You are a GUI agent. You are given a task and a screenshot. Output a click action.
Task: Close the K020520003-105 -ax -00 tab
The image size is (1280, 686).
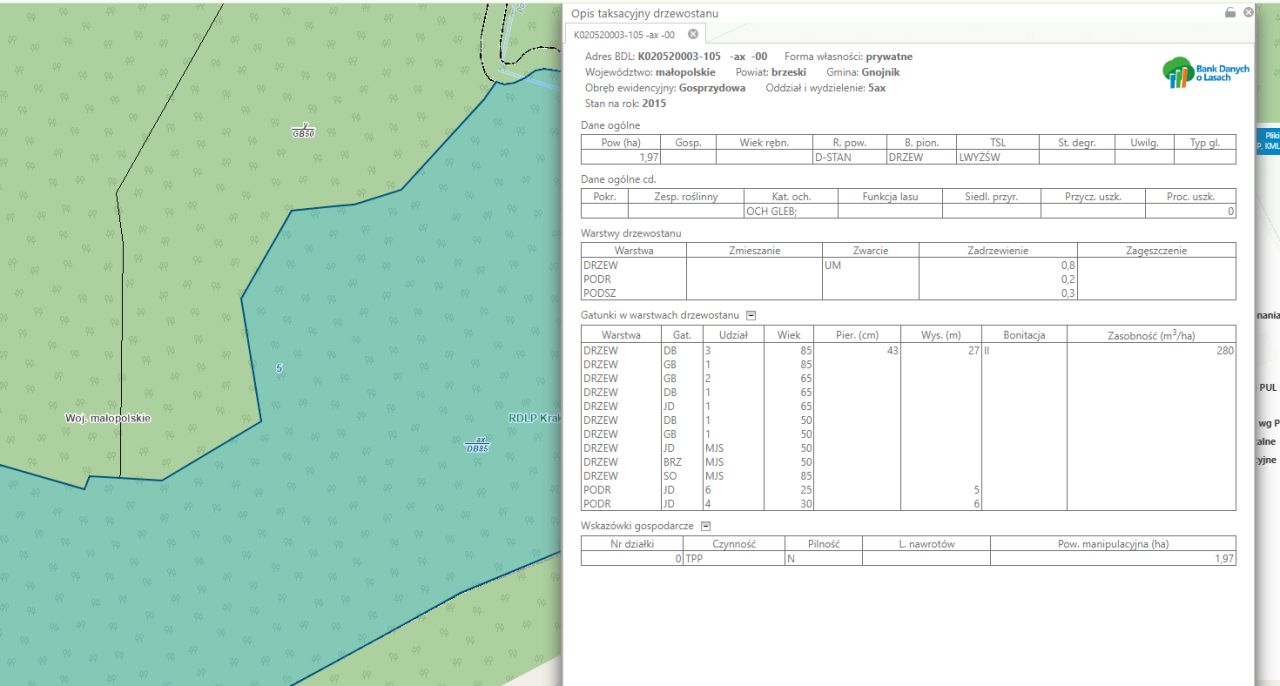point(693,35)
